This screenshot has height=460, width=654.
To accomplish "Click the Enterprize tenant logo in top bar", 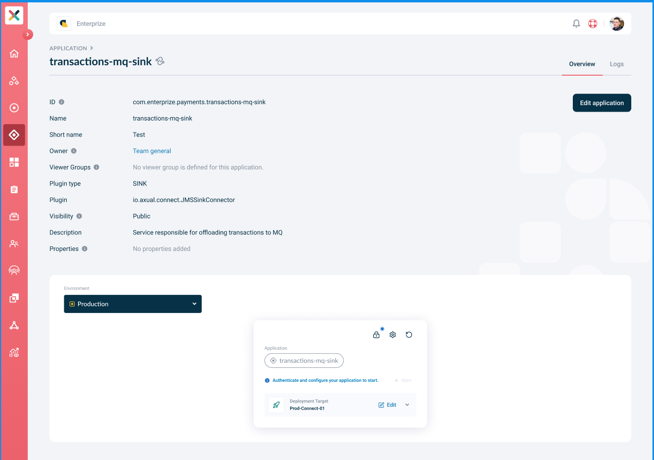I will (x=64, y=24).
